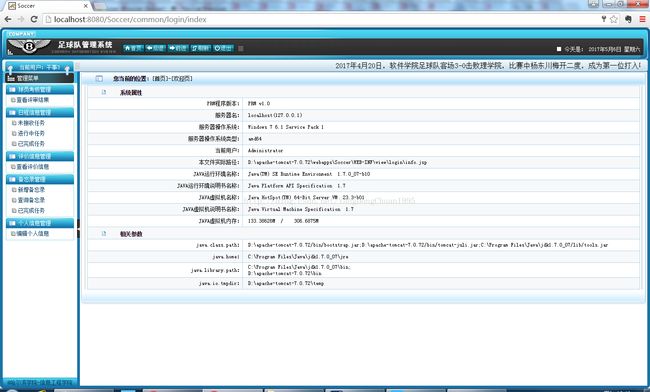Click the 当前用户 panel header

(x=40, y=67)
